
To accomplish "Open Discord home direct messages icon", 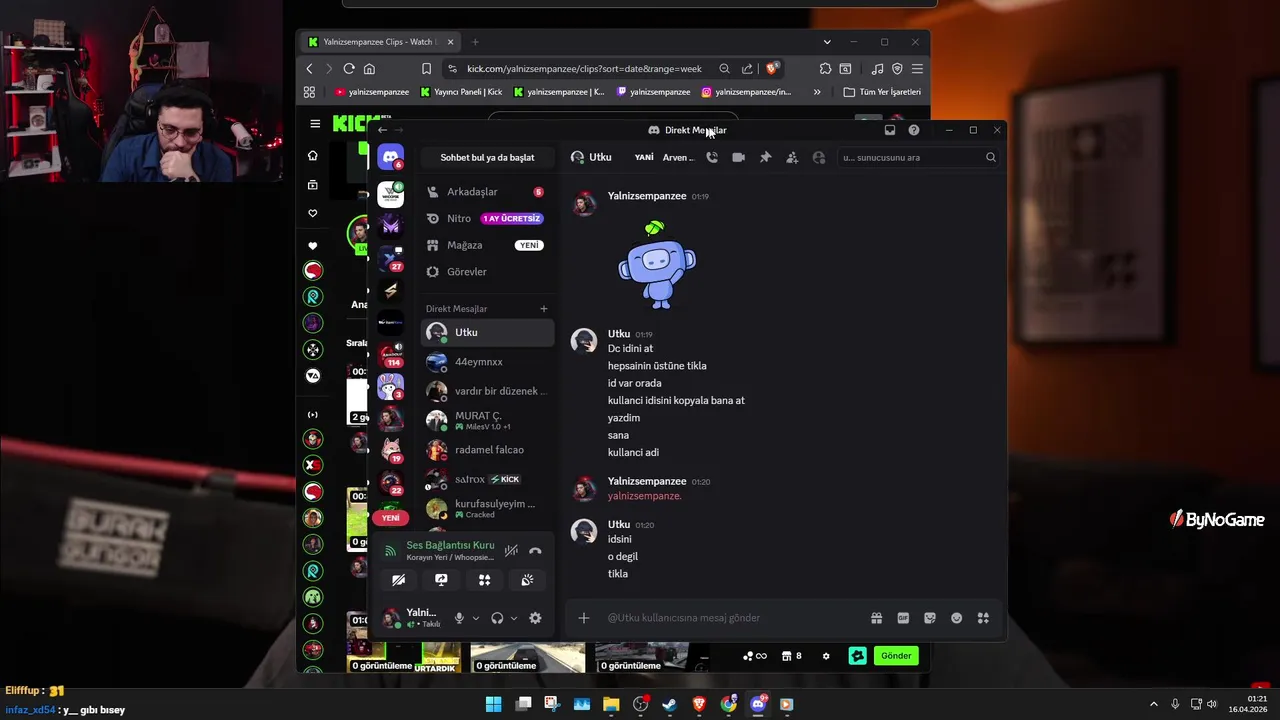I will click(391, 157).
